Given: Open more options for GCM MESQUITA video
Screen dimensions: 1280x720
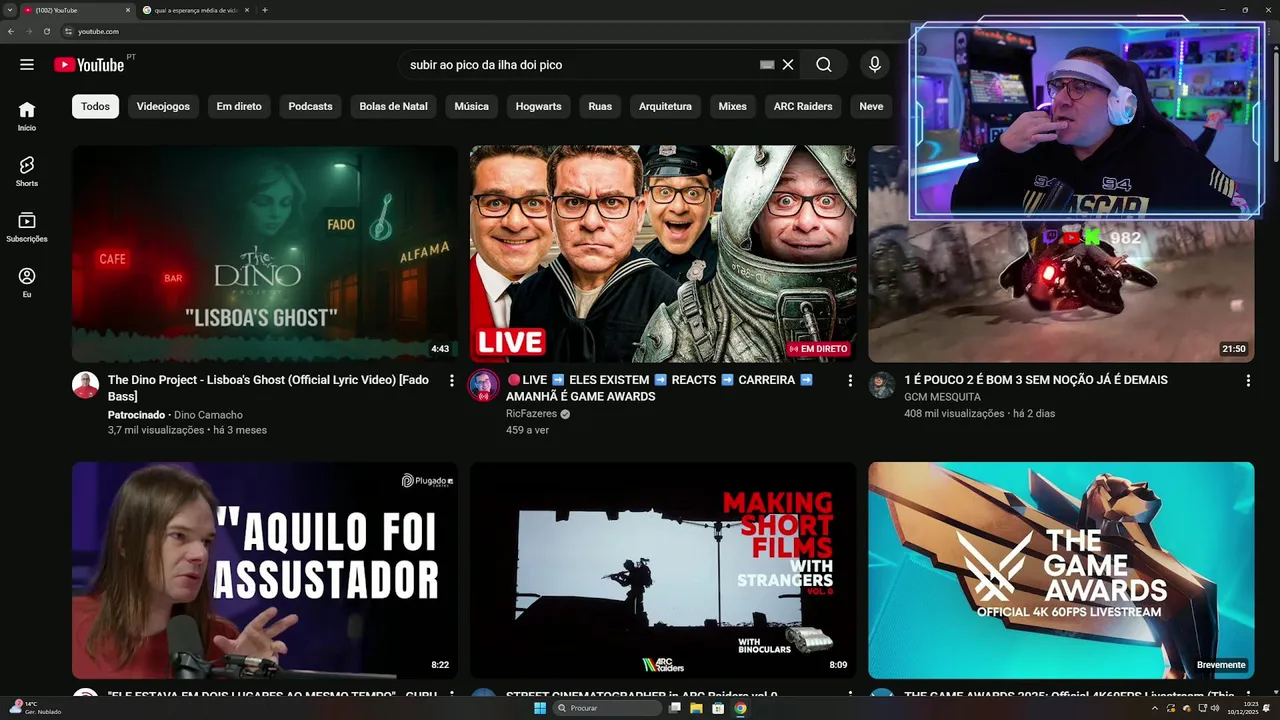Looking at the screenshot, I should (x=1248, y=381).
